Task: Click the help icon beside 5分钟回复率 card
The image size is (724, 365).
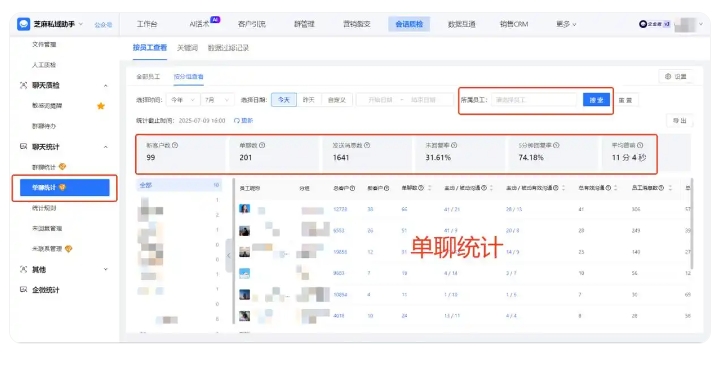Action: (556, 145)
